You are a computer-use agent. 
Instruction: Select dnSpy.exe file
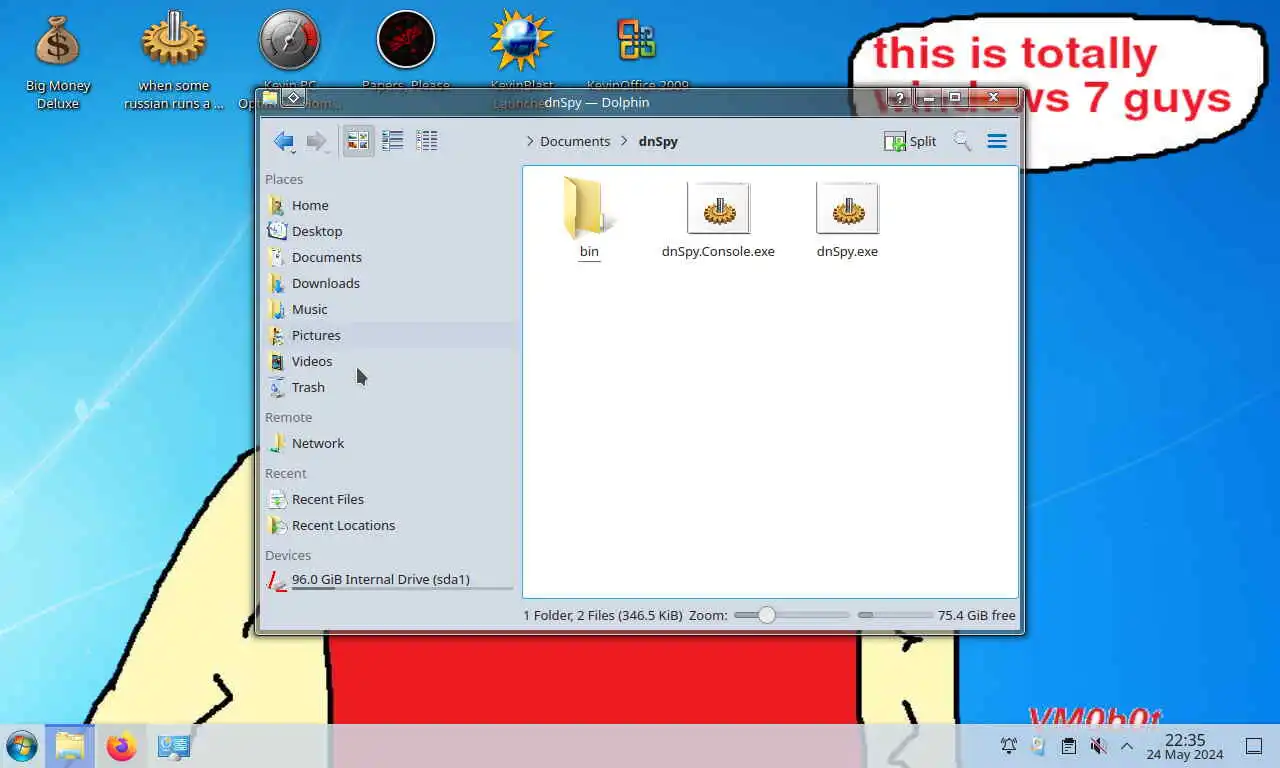click(847, 219)
